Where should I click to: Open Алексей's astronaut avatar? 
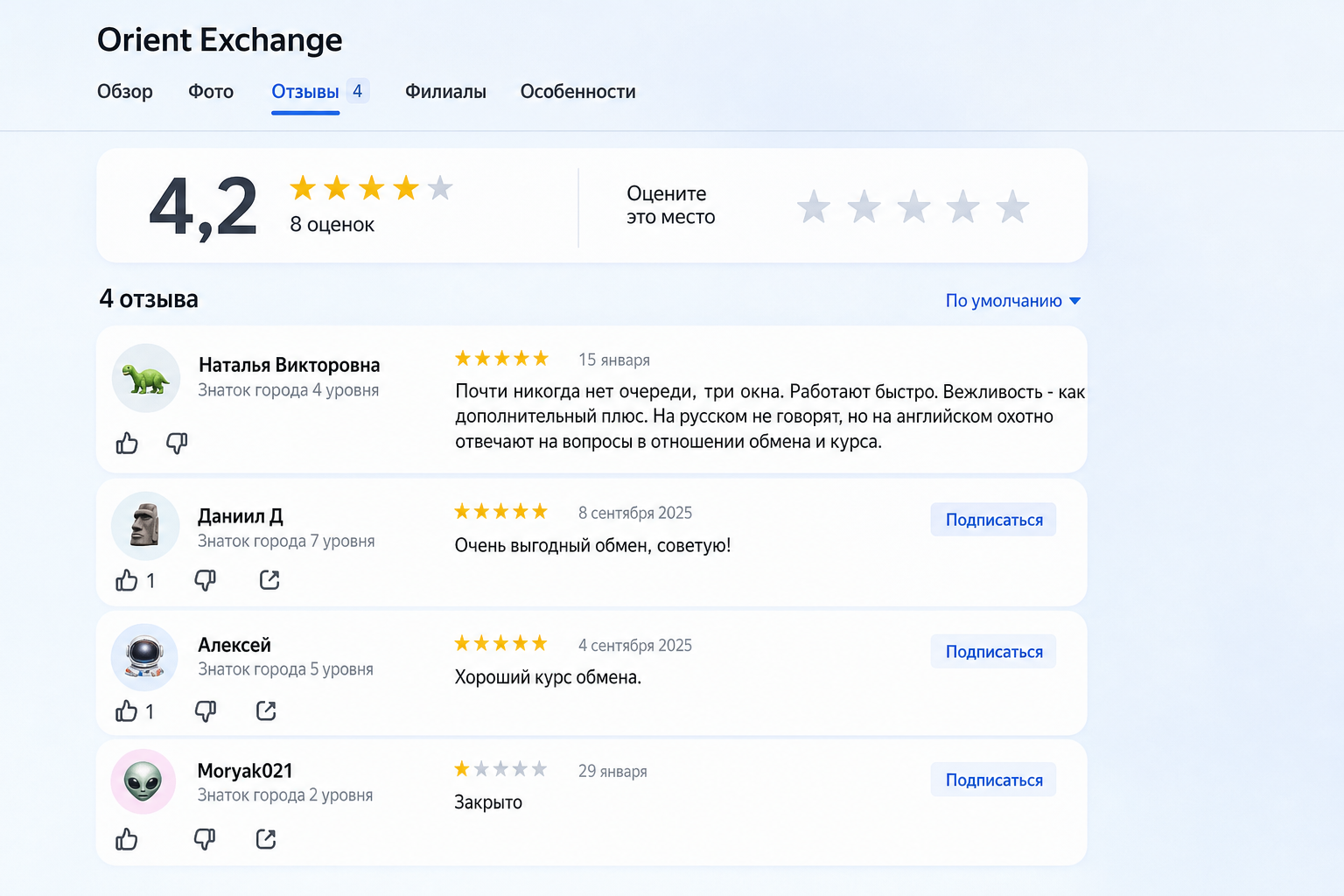click(x=145, y=657)
